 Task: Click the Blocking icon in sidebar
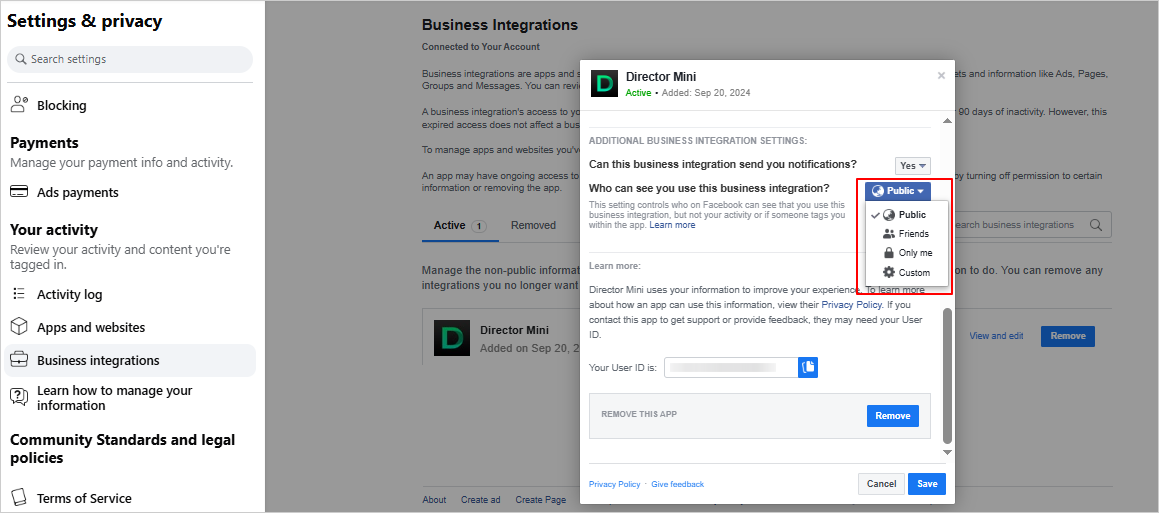click(x=19, y=105)
